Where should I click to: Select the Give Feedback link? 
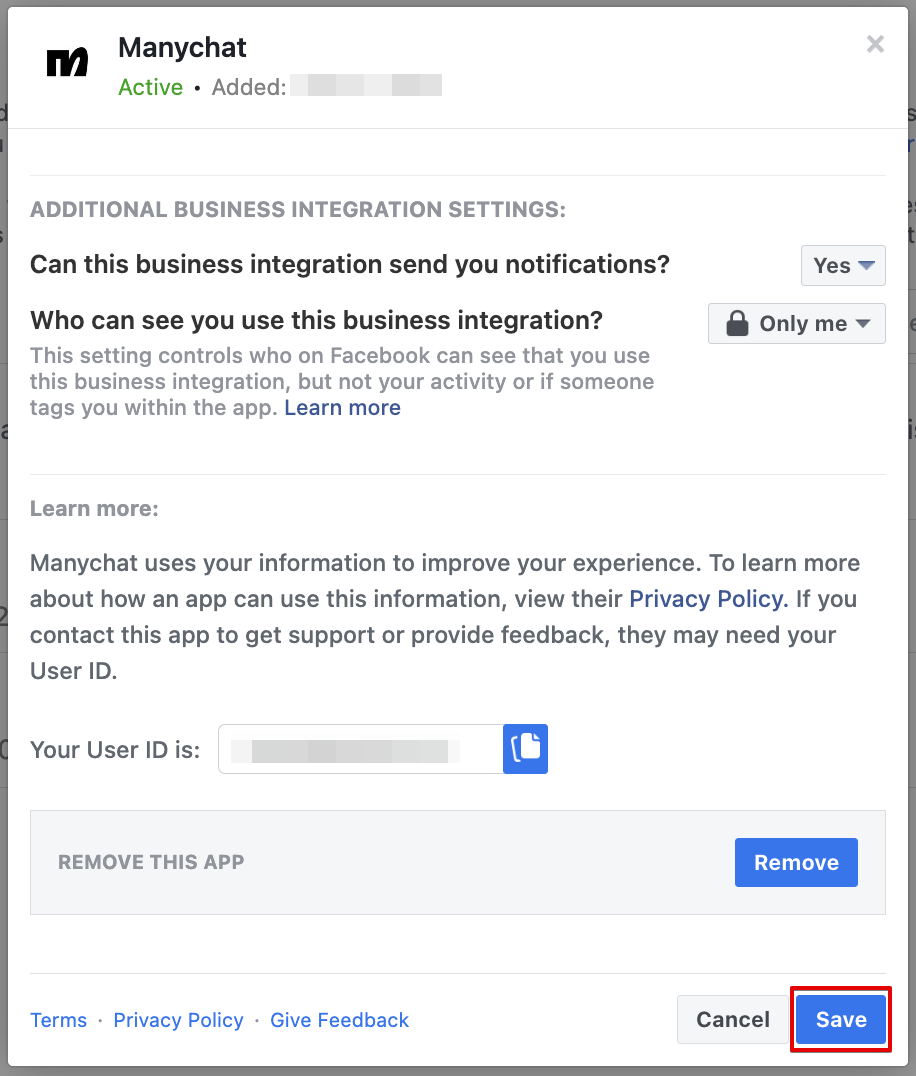click(x=339, y=1020)
